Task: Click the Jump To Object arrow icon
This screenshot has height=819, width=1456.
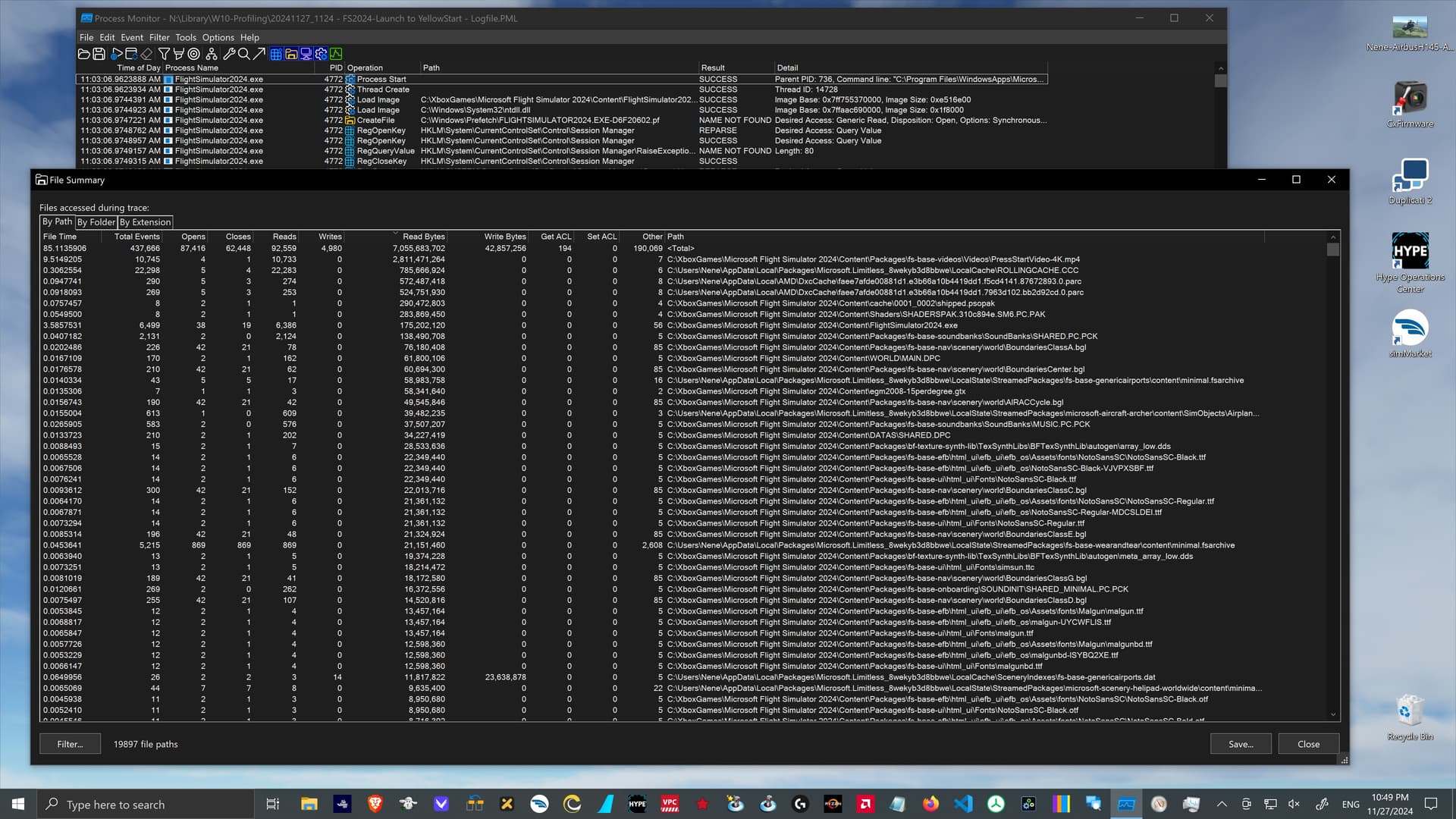Action: tap(259, 54)
